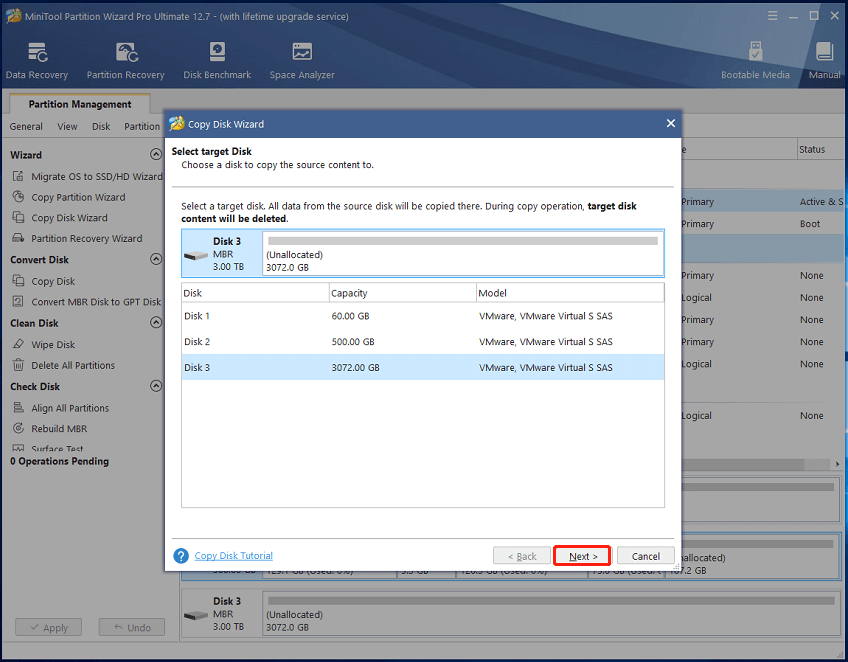Click the Disk column header
This screenshot has width=848, height=662.
[x=255, y=293]
